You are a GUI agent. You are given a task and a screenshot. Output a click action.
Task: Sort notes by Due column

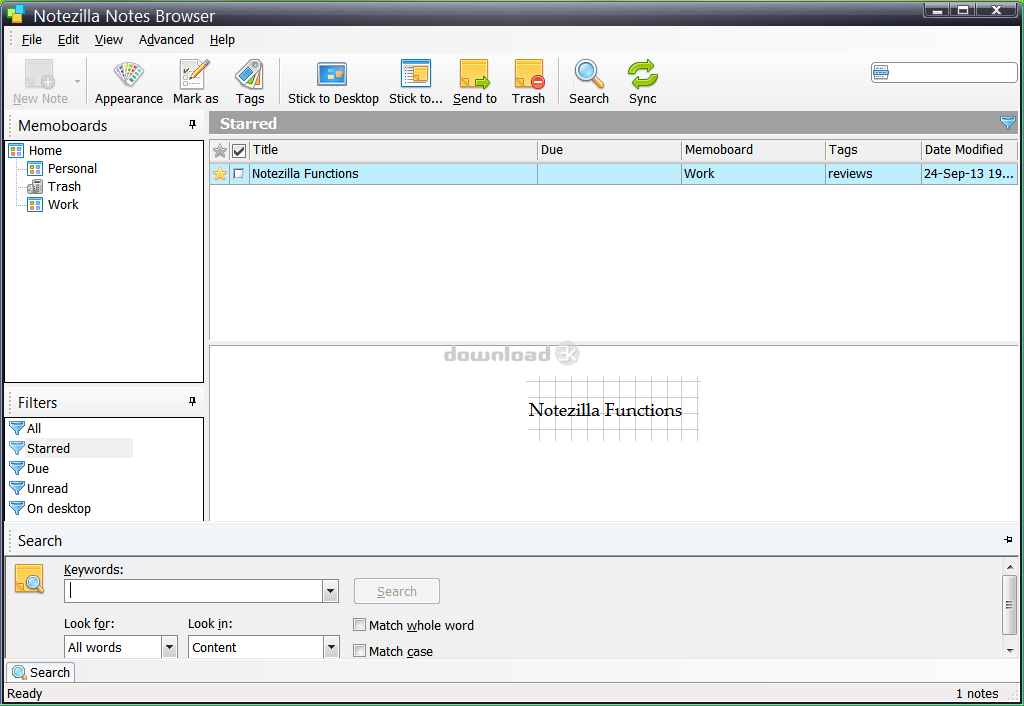coord(609,150)
